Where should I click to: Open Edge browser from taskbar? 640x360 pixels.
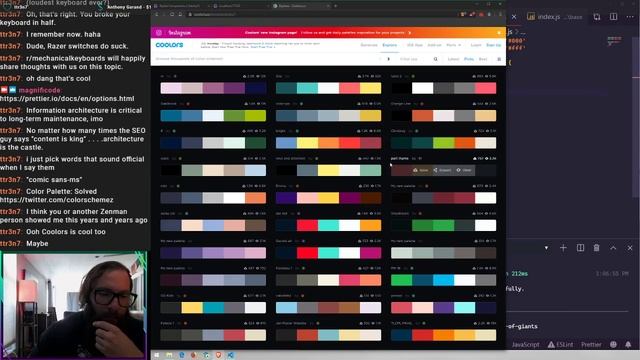coord(182,355)
